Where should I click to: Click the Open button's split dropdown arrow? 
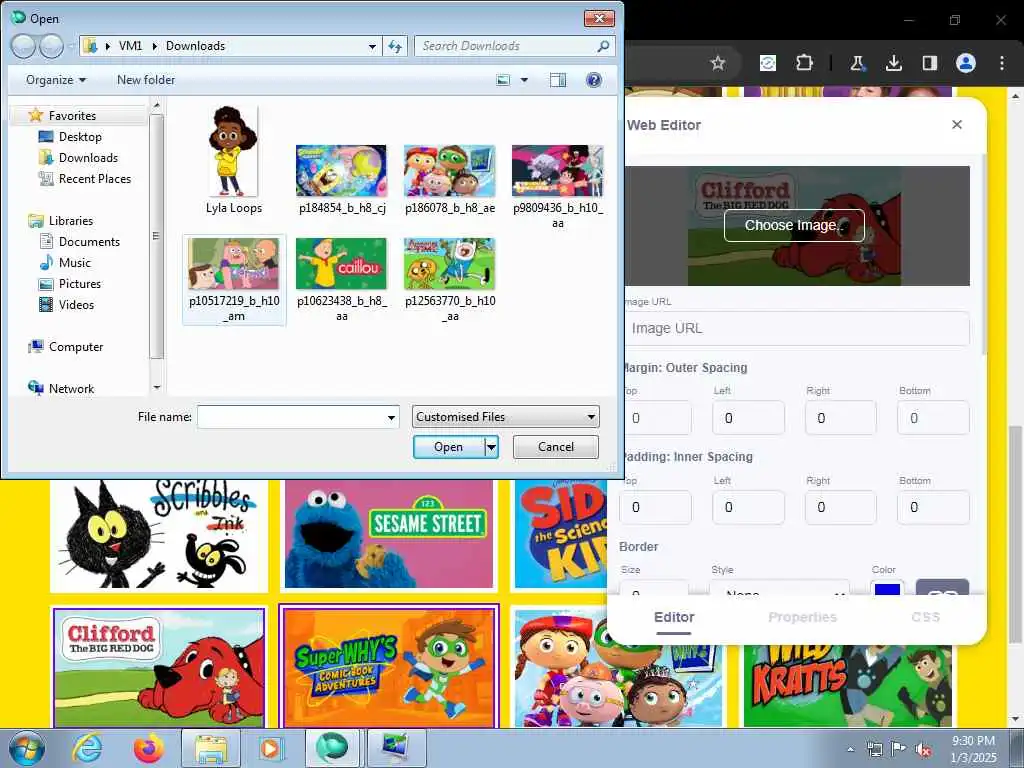coord(492,447)
